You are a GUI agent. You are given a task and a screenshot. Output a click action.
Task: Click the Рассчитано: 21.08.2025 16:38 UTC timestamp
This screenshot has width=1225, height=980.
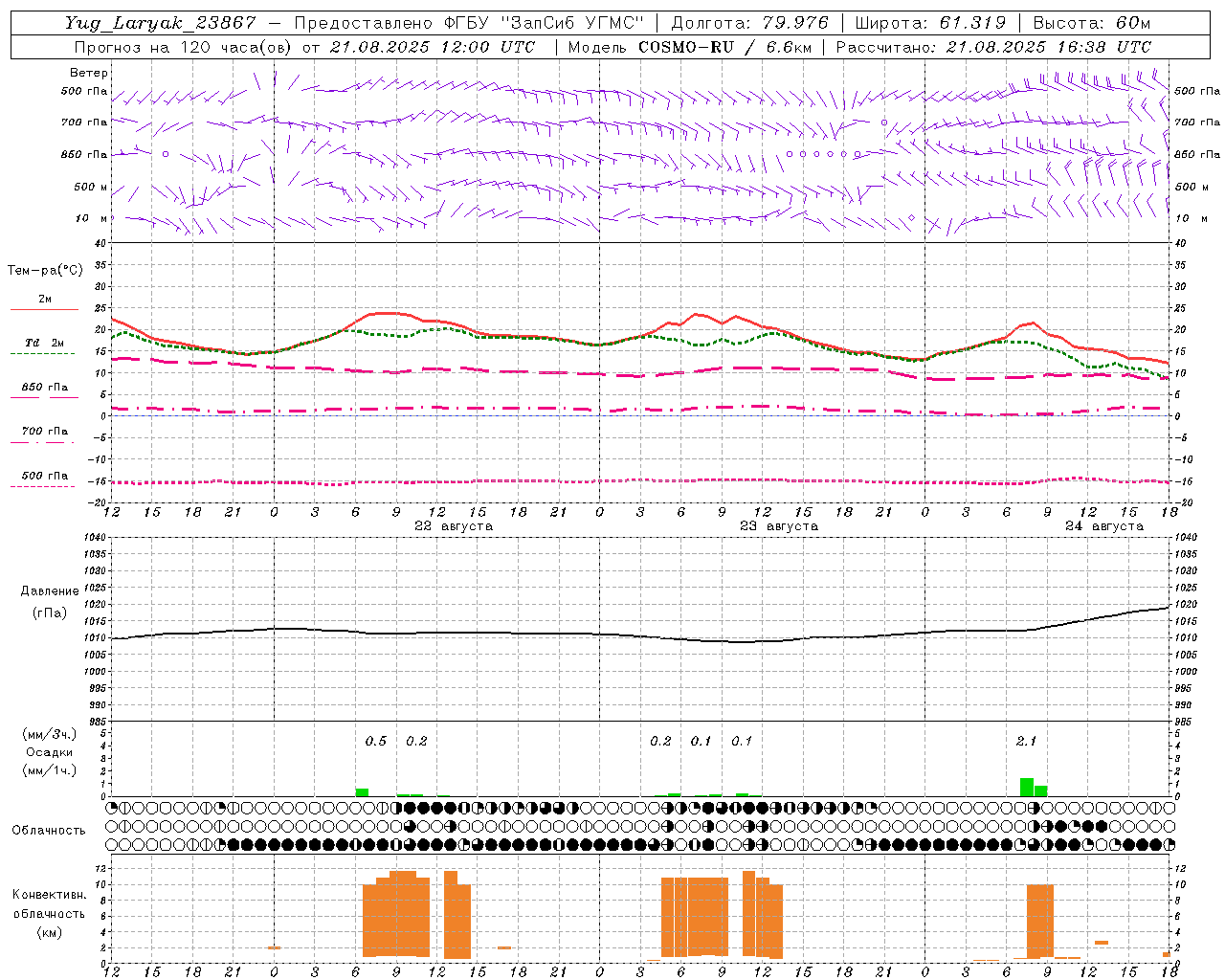pos(994,47)
